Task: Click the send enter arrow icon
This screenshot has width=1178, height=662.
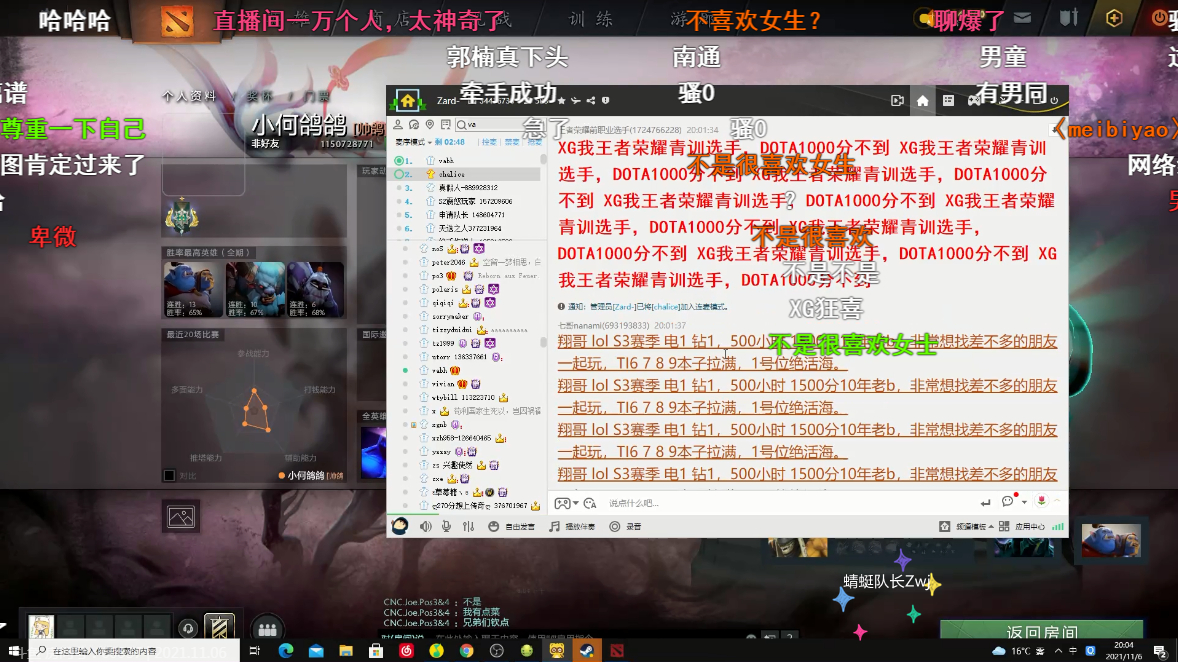Action: tap(985, 503)
